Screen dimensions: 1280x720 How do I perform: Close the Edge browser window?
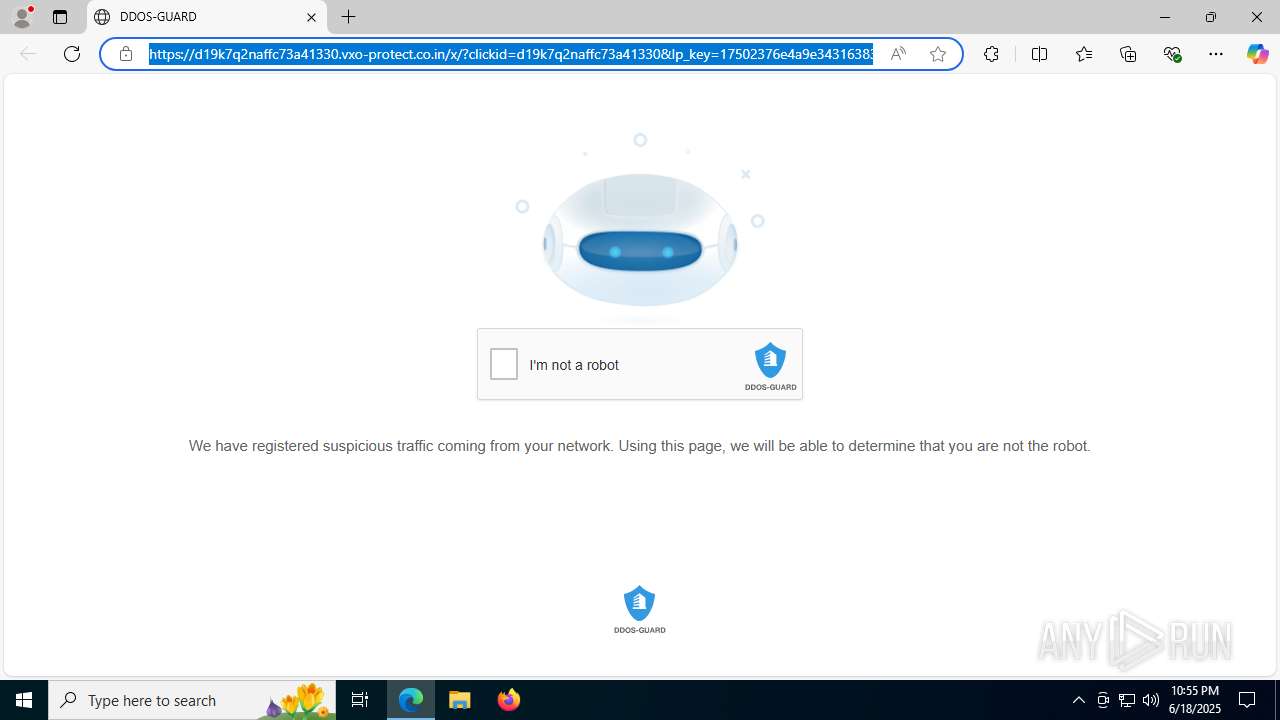pos(1256,17)
